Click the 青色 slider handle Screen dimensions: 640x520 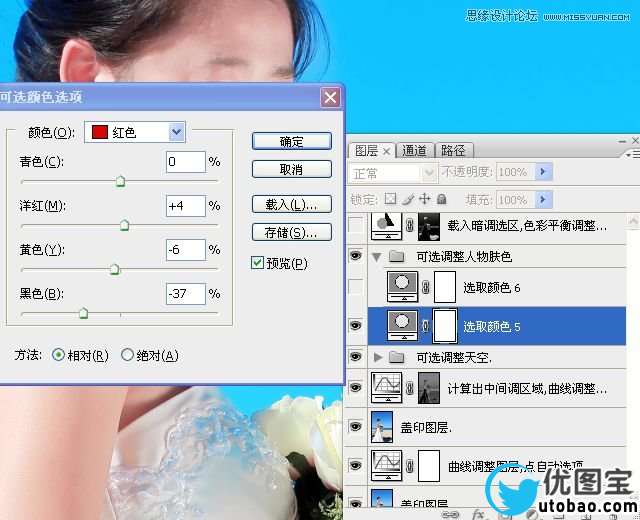pyautogui.click(x=120, y=181)
